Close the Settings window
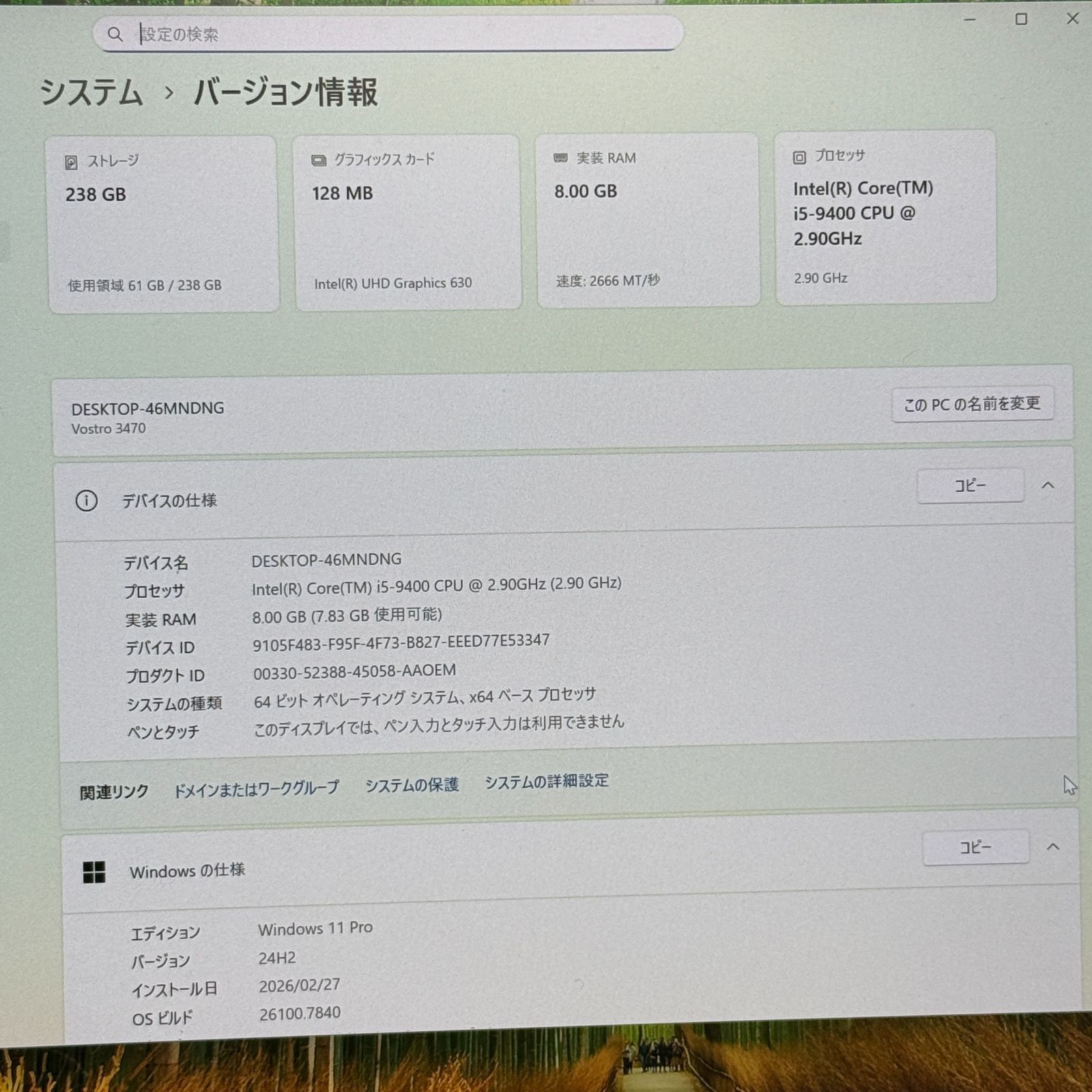 click(x=1073, y=18)
